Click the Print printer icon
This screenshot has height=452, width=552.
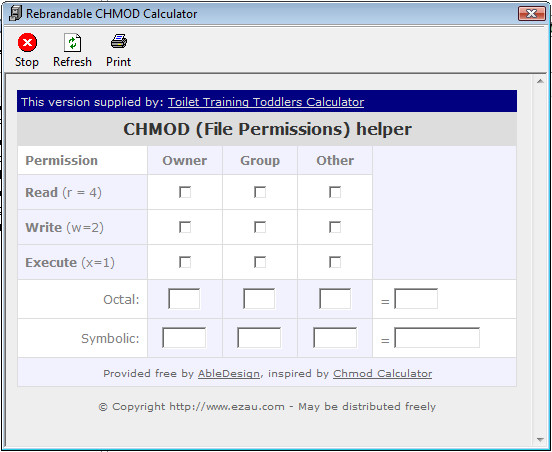coord(119,42)
